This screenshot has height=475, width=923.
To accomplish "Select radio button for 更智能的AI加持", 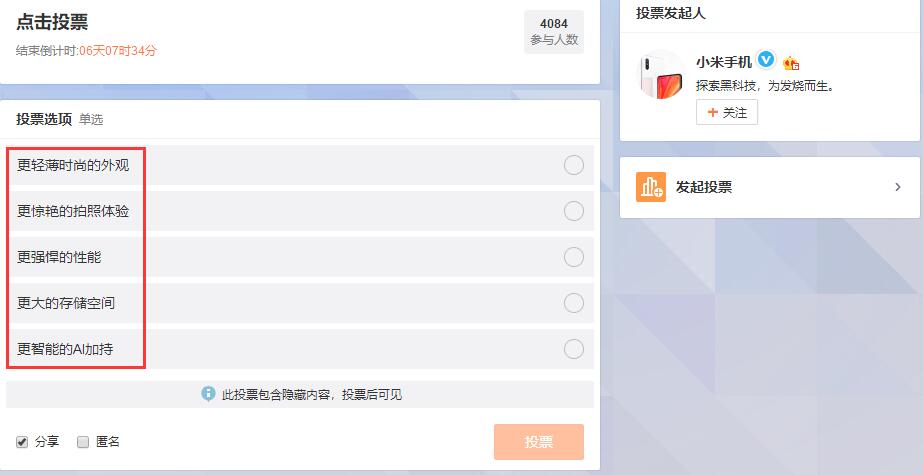I will pos(573,349).
